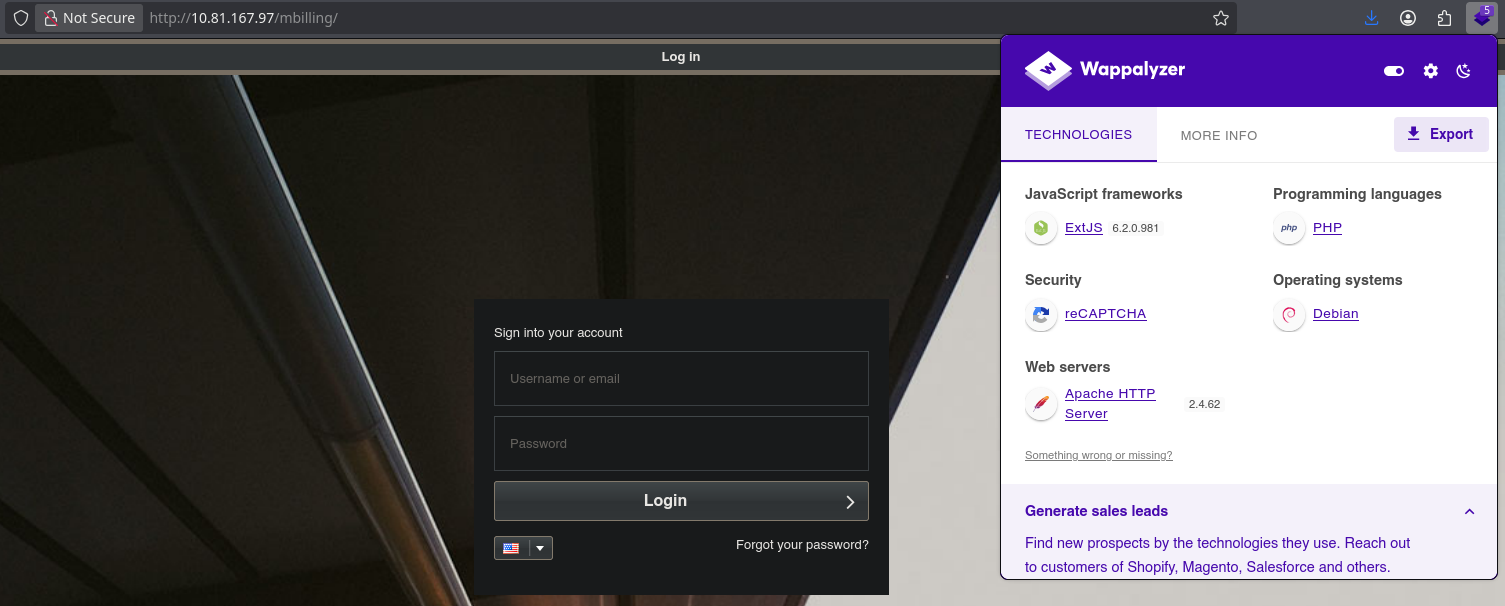The height and width of the screenshot is (606, 1505).
Task: Switch to the MORE INFO tab
Action: (x=1218, y=135)
